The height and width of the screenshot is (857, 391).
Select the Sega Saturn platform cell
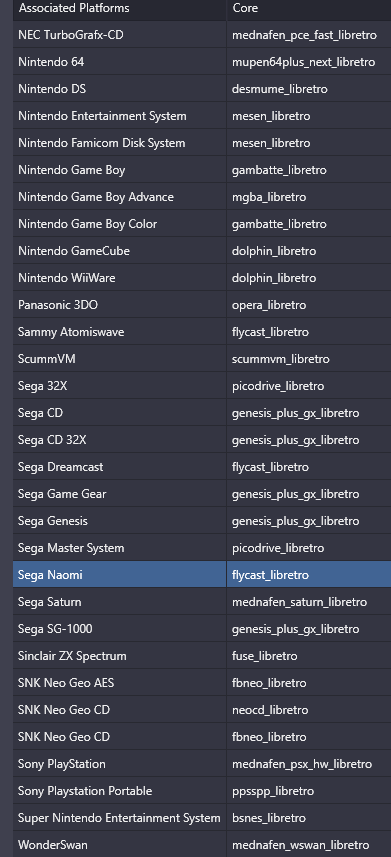pyautogui.click(x=120, y=602)
